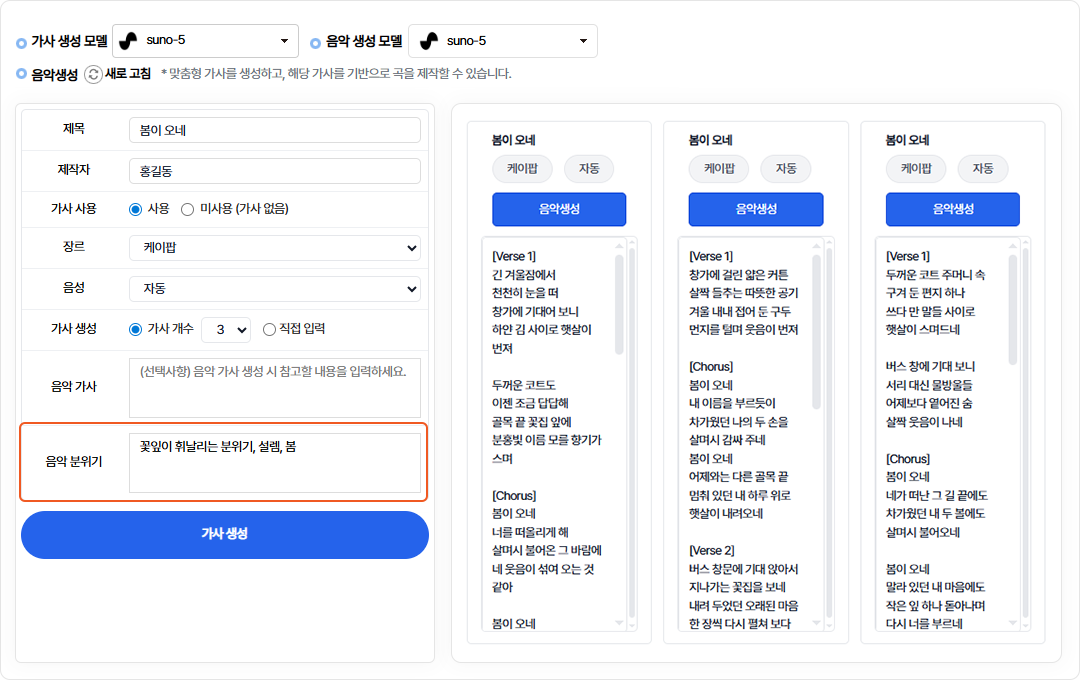Click 음악생성 button on the third lyrics card
Screen dimensions: 1080x680
[952, 209]
